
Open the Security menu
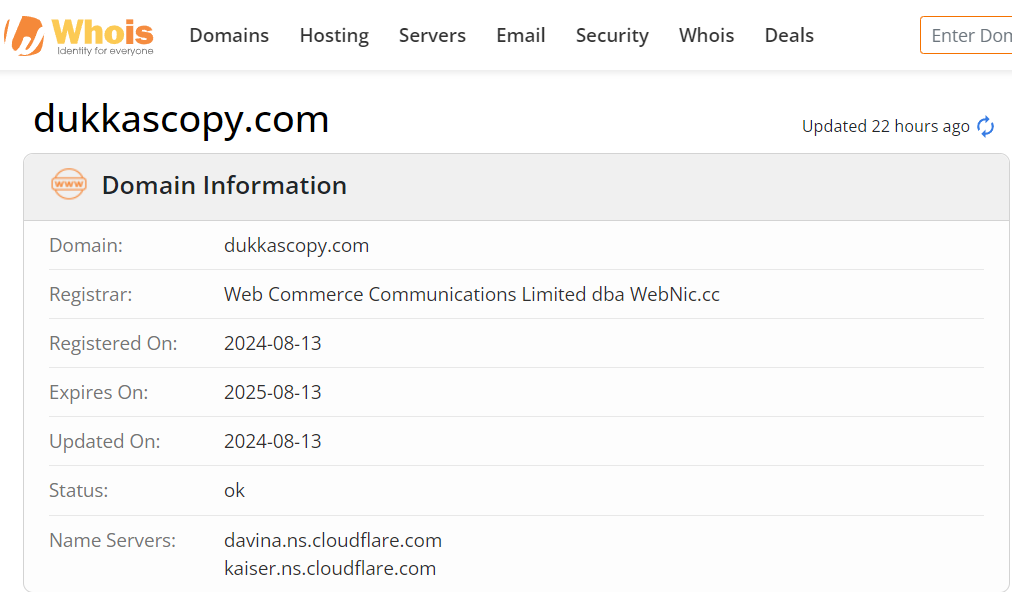[x=612, y=36]
